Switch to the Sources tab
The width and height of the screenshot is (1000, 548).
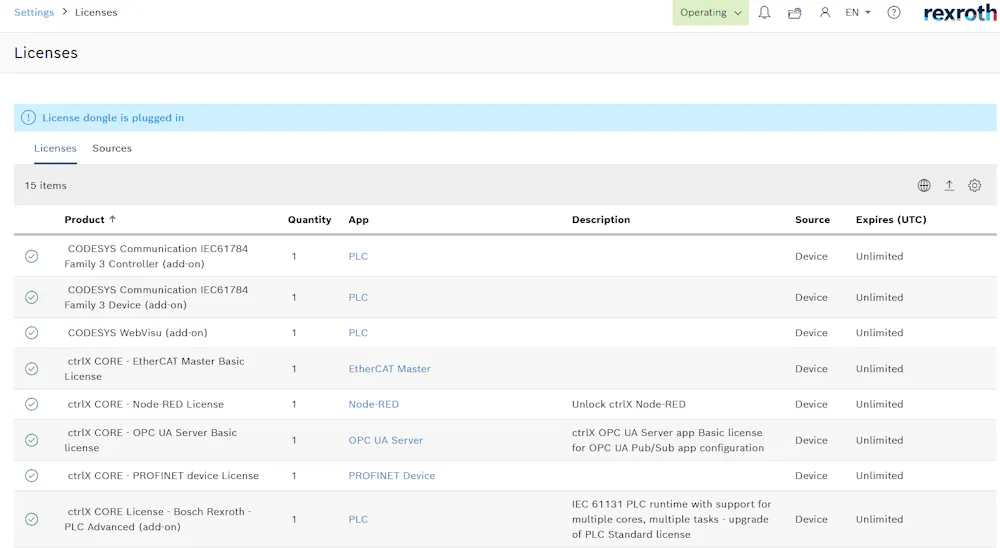pyautogui.click(x=112, y=149)
